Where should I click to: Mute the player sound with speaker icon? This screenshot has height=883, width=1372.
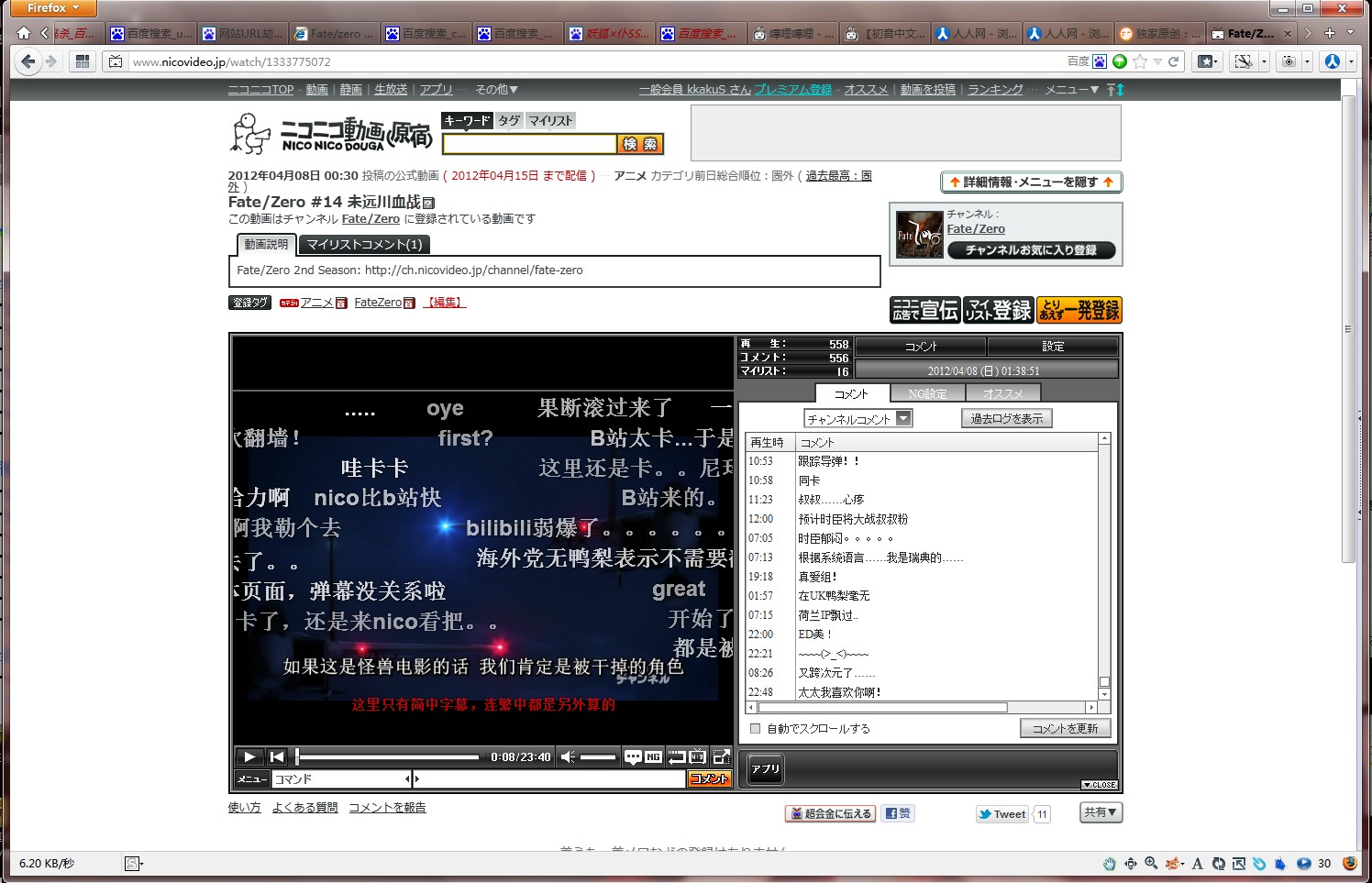tap(569, 756)
